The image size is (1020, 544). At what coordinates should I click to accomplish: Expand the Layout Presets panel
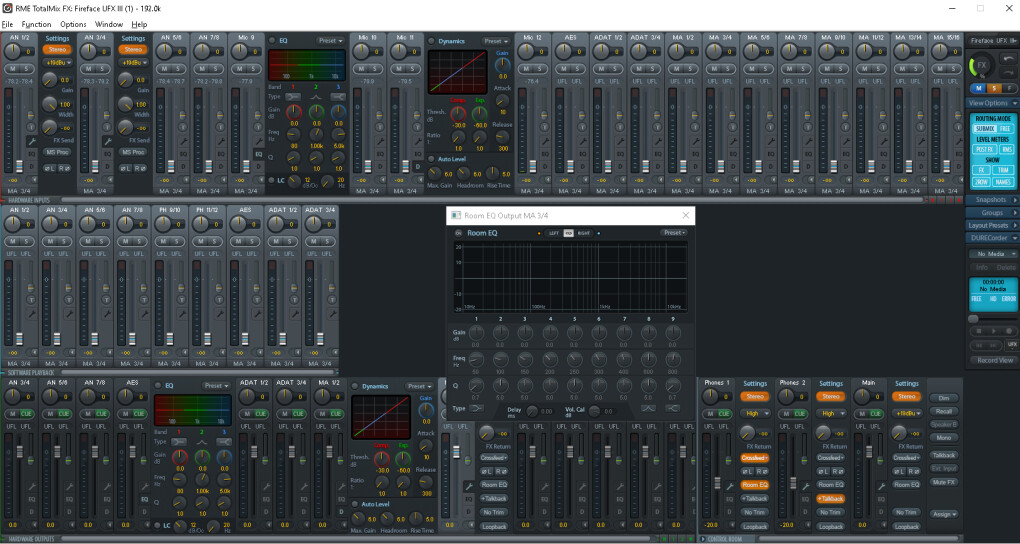coord(992,225)
